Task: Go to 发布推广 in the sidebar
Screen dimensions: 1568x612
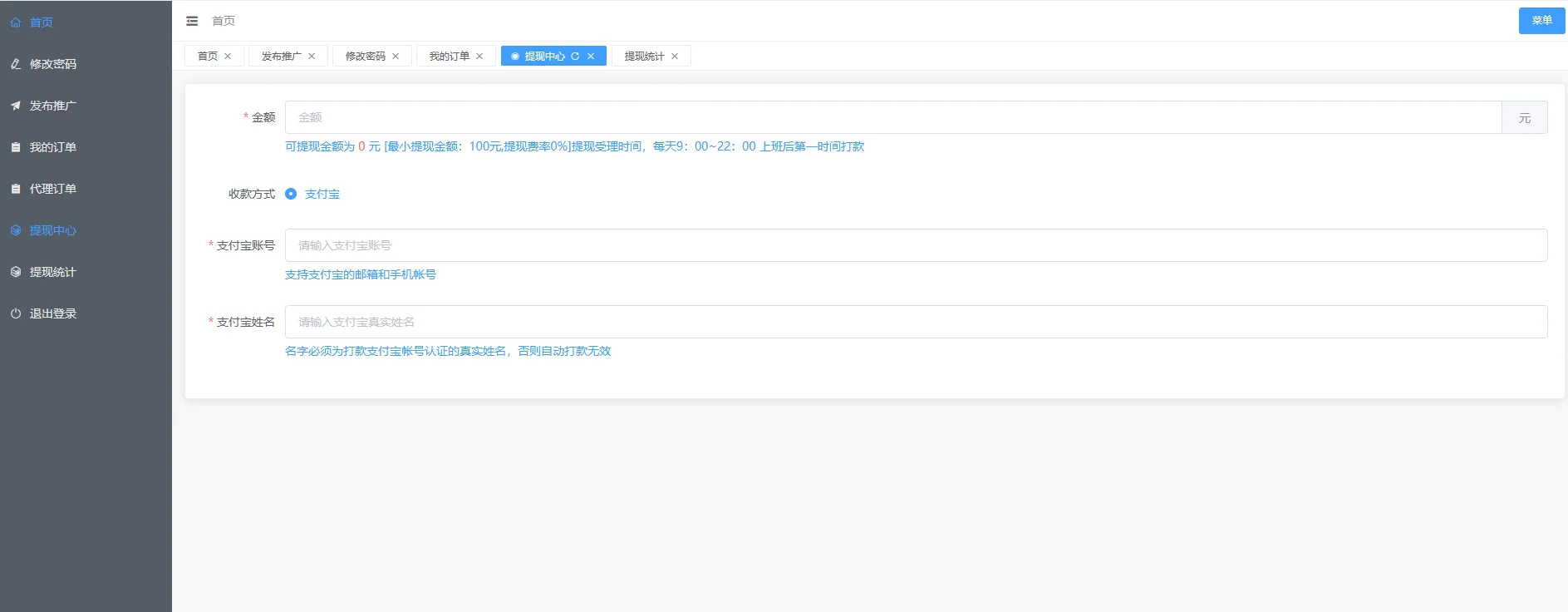Action: (52, 106)
